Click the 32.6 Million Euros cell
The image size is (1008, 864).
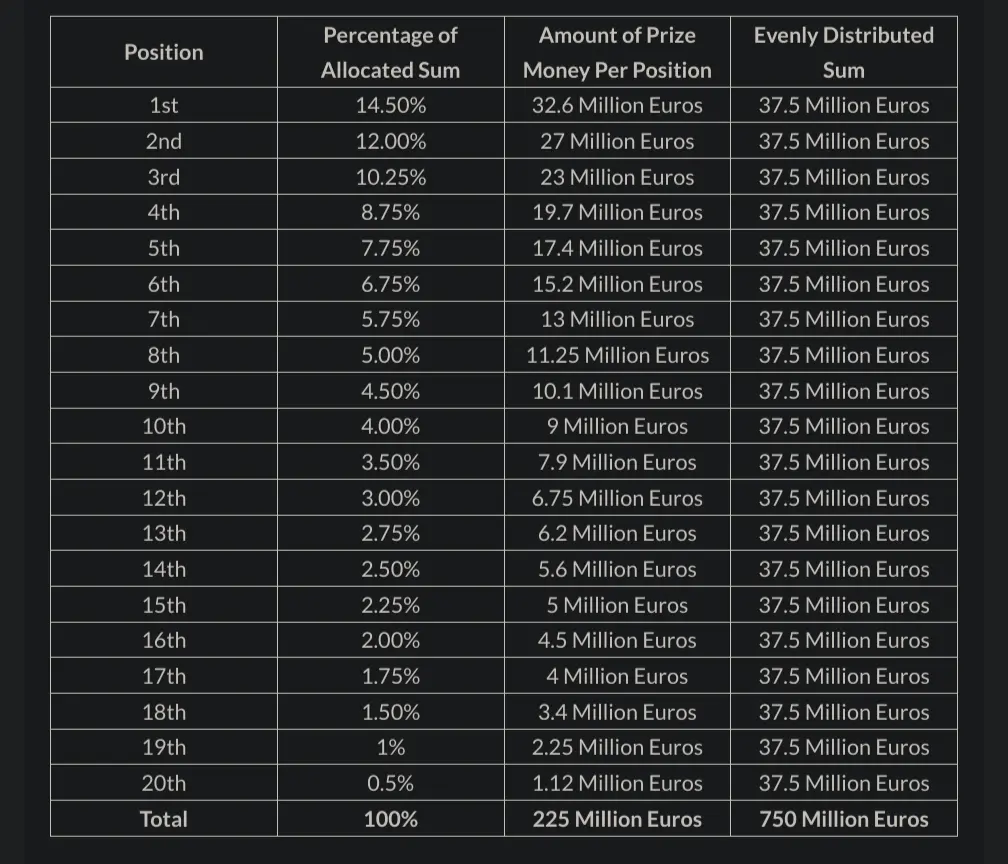(617, 105)
